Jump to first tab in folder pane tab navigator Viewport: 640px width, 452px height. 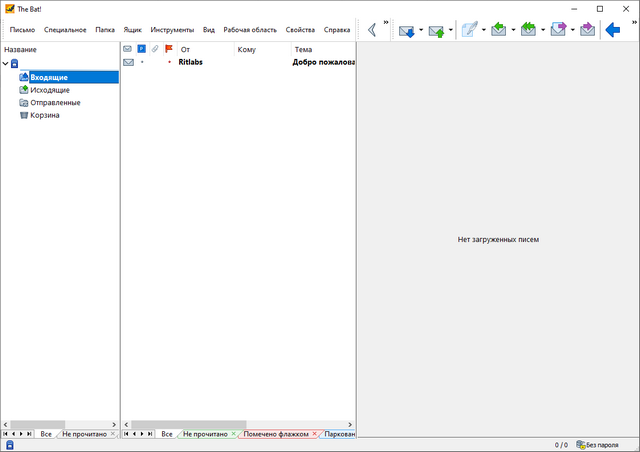5,434
